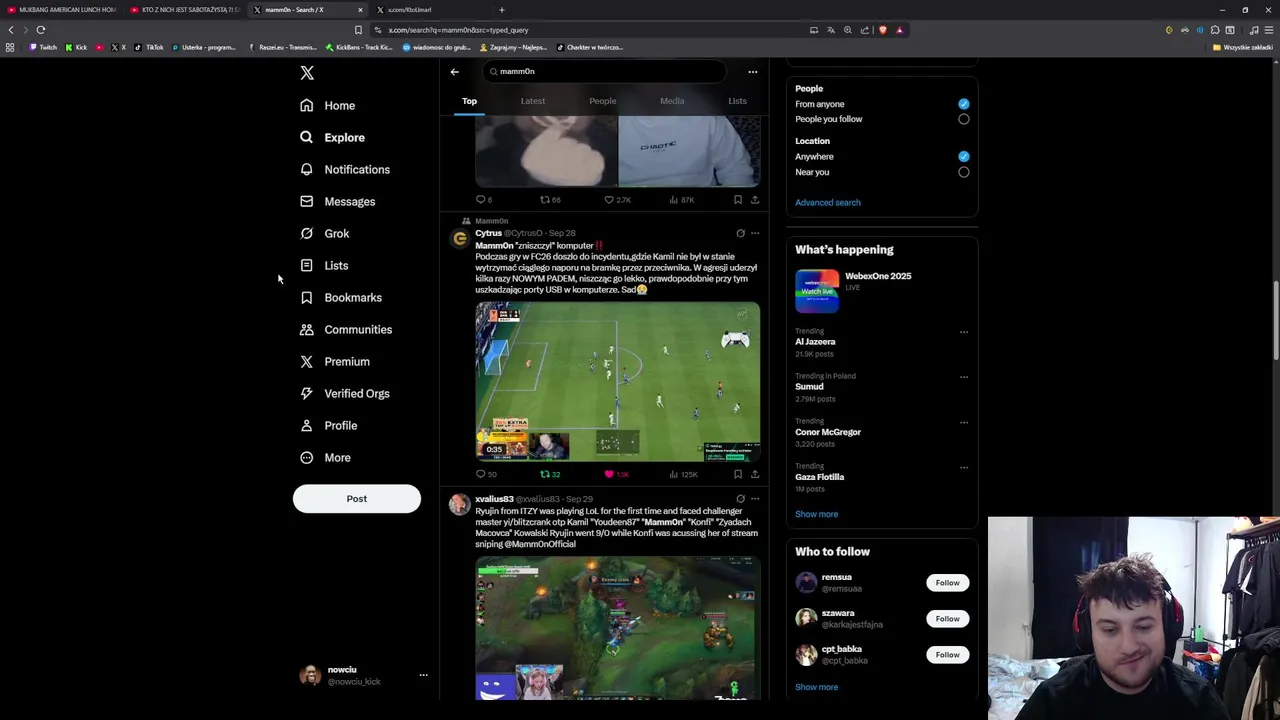
Task: Follow remsua
Action: (947, 583)
